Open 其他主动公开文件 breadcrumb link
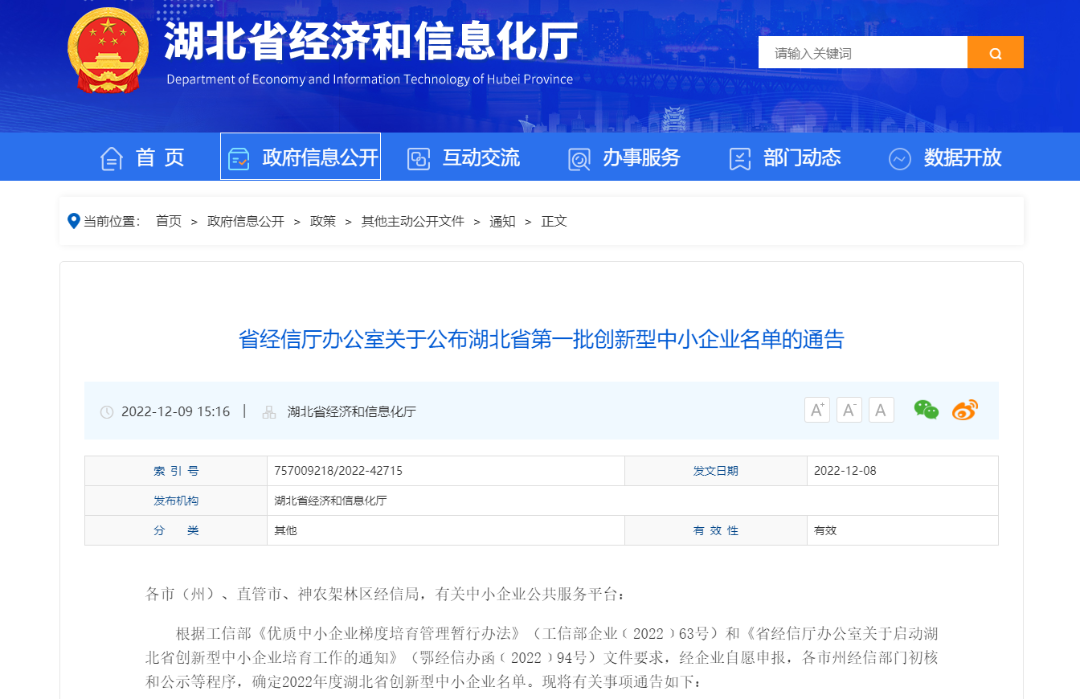The height and width of the screenshot is (699, 1080). (x=412, y=221)
